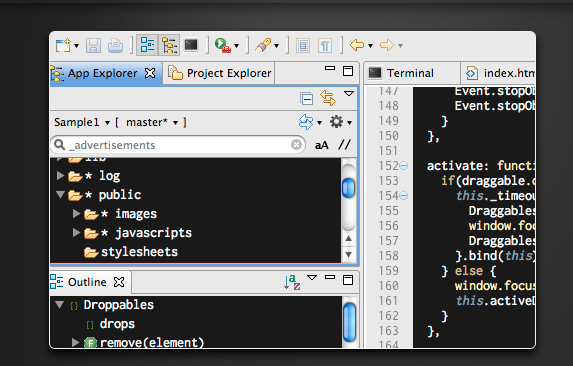
Task: Minimize the Outline panel
Action: point(330,277)
